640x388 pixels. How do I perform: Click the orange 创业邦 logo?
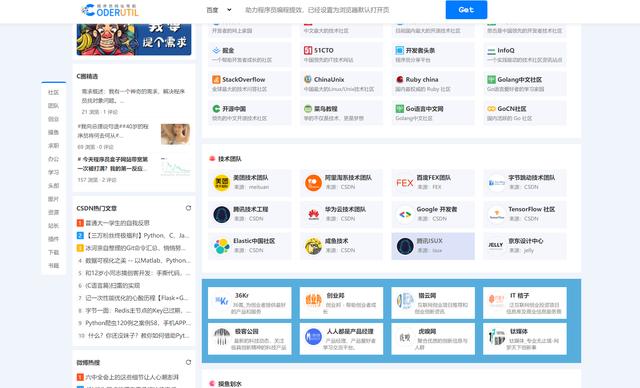(x=313, y=300)
